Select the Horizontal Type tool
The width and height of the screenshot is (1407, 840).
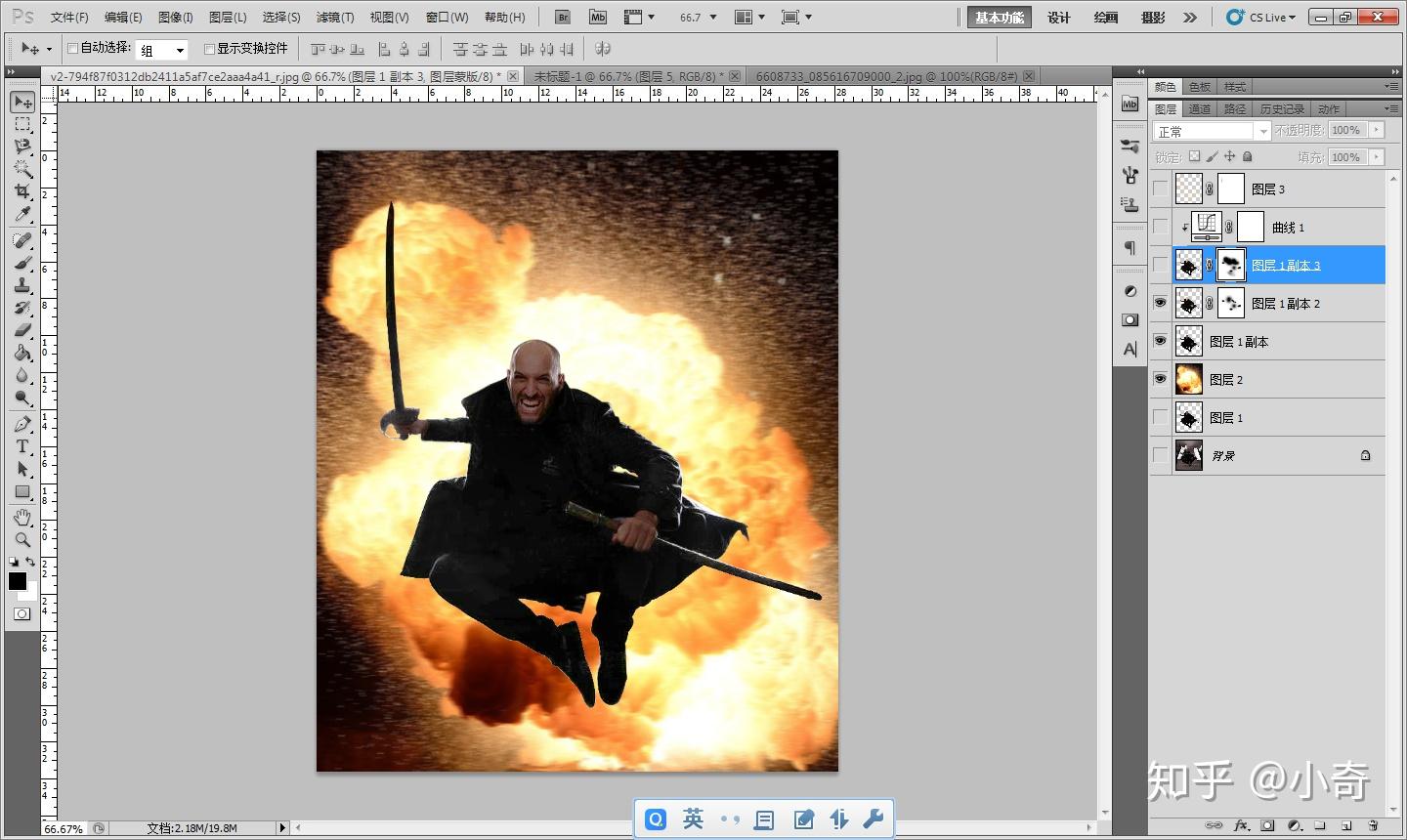point(22,446)
